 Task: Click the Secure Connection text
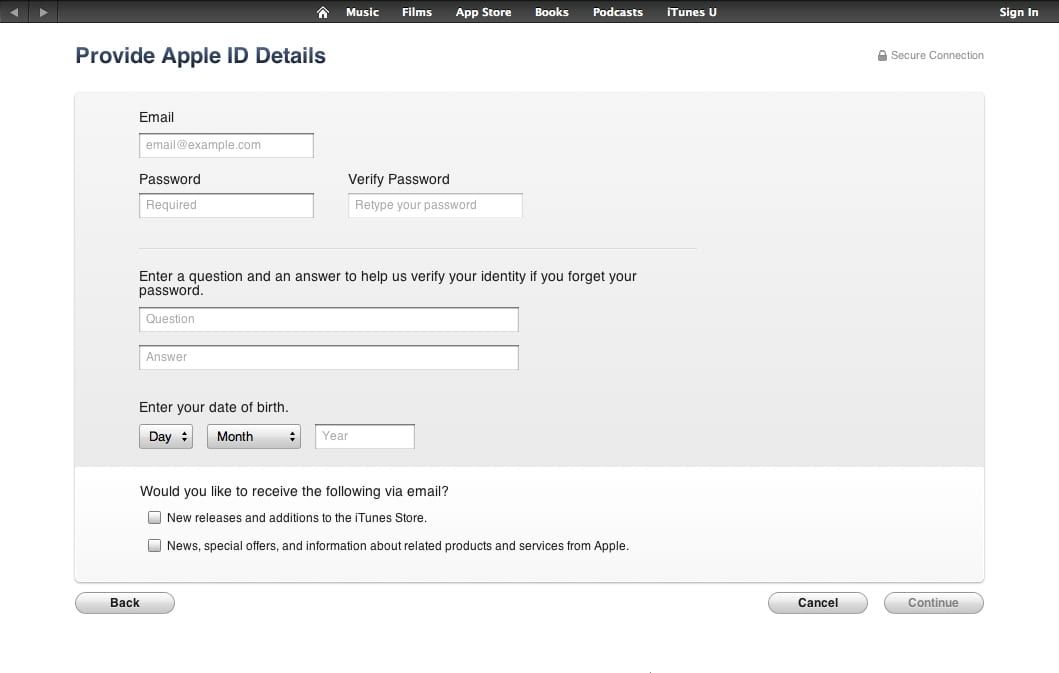coord(937,55)
